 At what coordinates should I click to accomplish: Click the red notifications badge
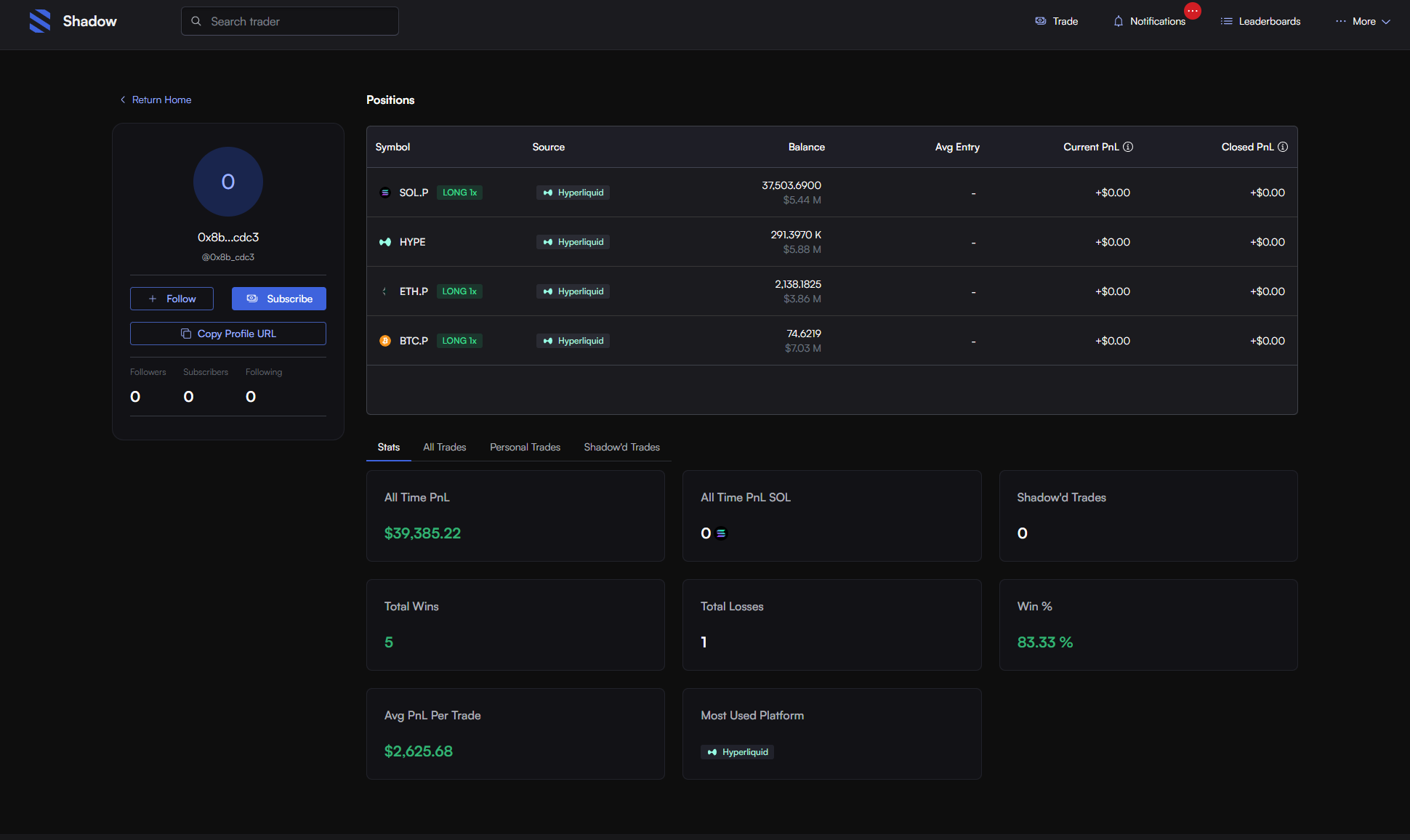[1193, 11]
